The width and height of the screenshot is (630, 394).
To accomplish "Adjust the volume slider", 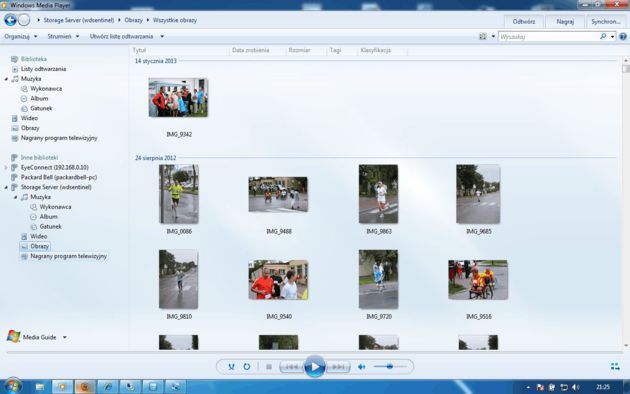I will pos(389,366).
